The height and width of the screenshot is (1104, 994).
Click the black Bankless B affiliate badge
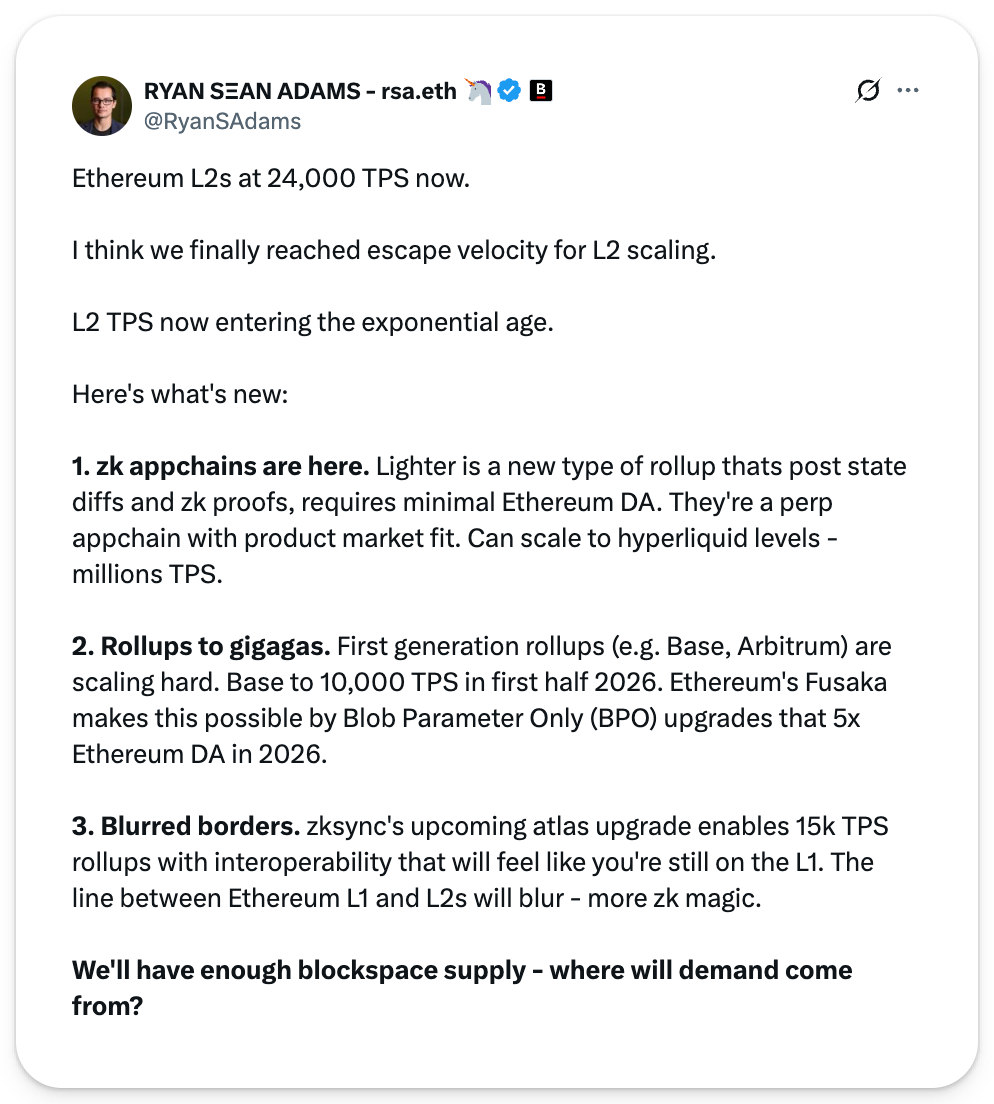coord(541,91)
